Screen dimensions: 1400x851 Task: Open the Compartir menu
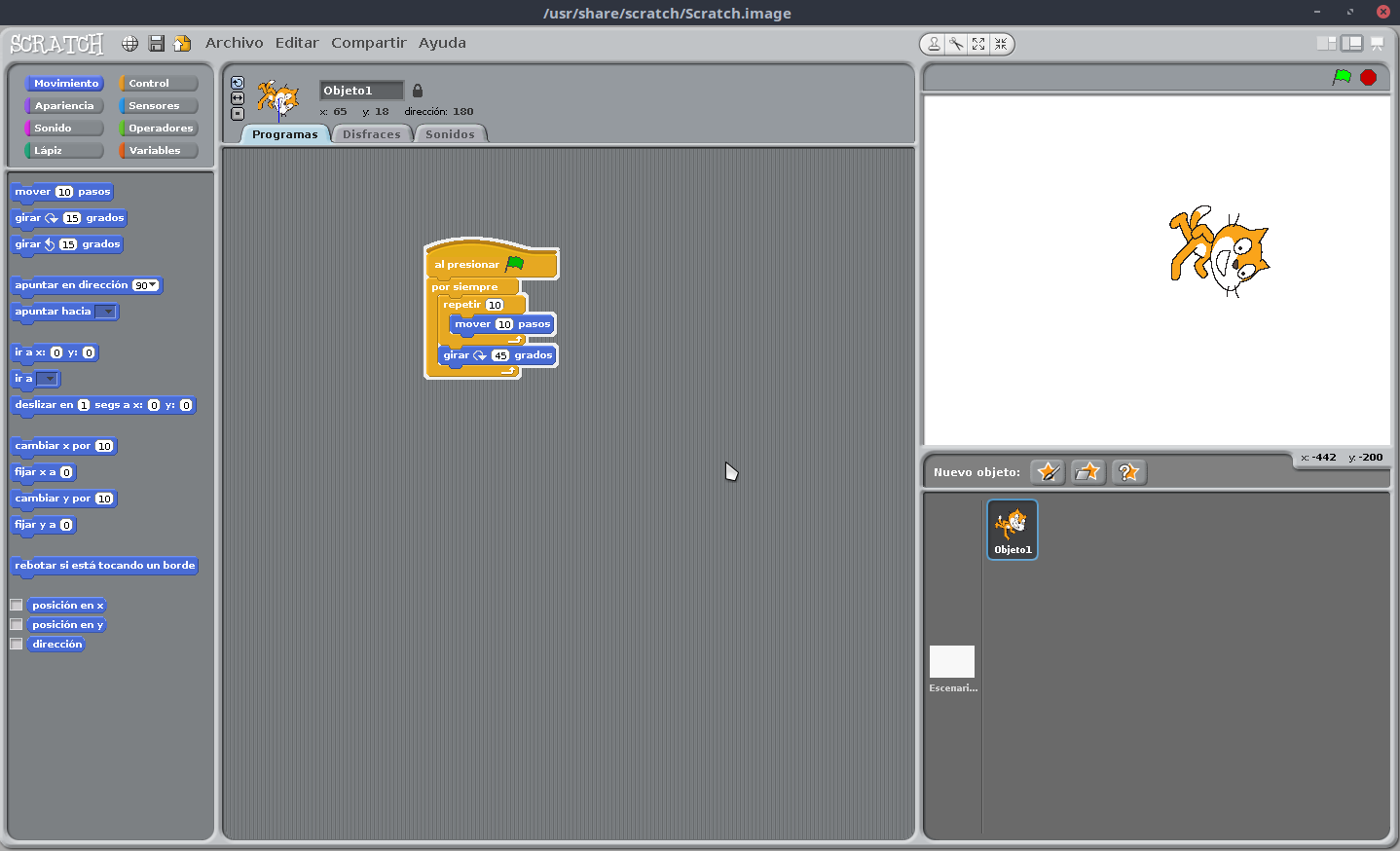point(369,43)
